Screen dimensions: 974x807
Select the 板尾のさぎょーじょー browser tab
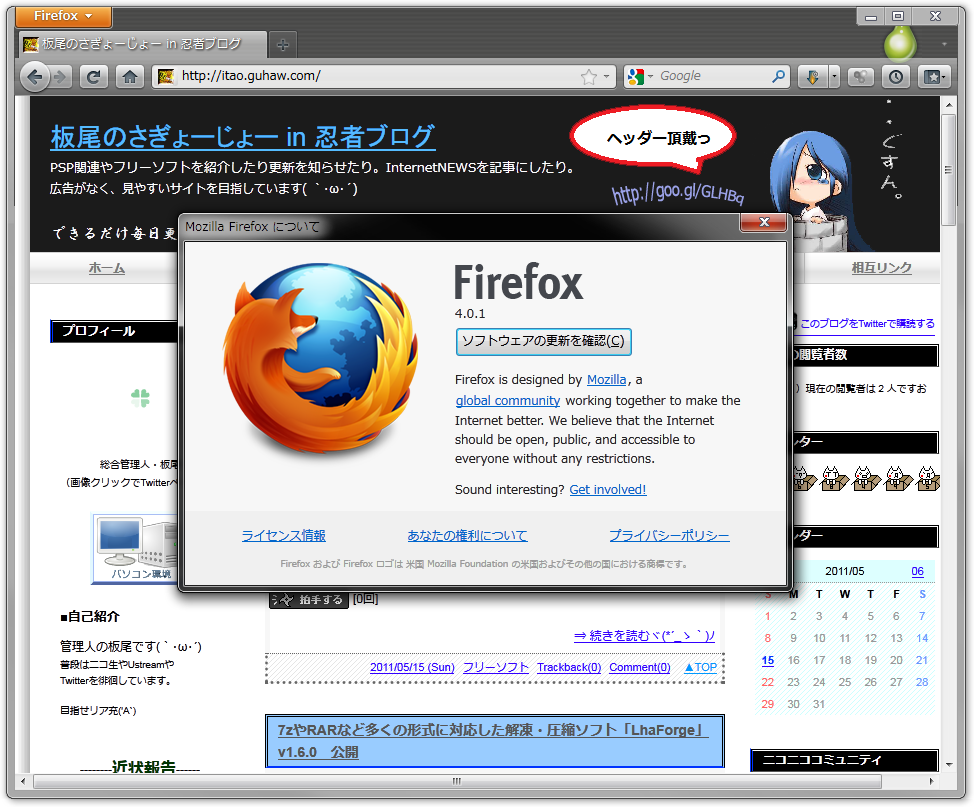point(143,44)
